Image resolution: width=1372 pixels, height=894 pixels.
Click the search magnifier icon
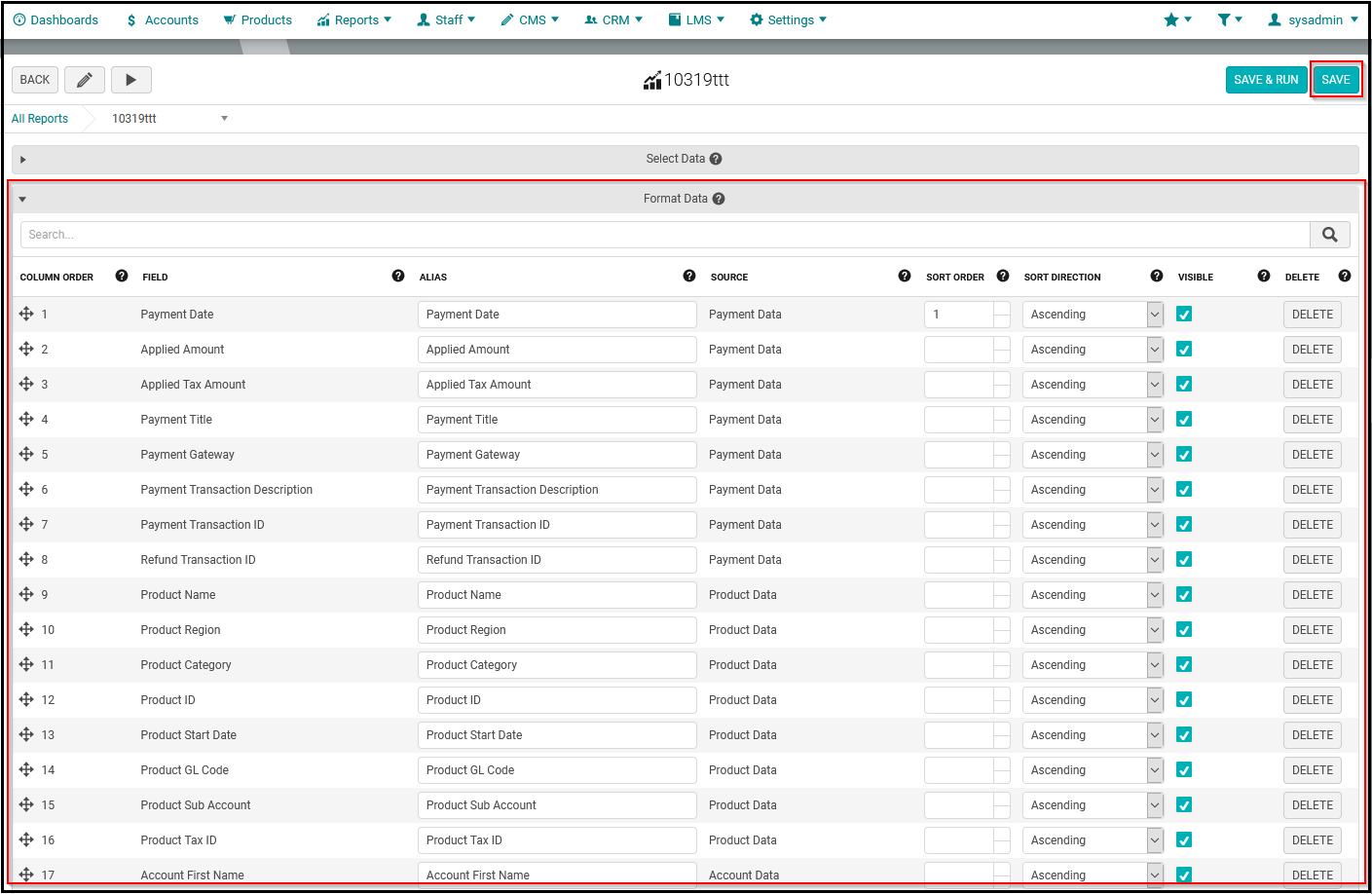[x=1330, y=235]
